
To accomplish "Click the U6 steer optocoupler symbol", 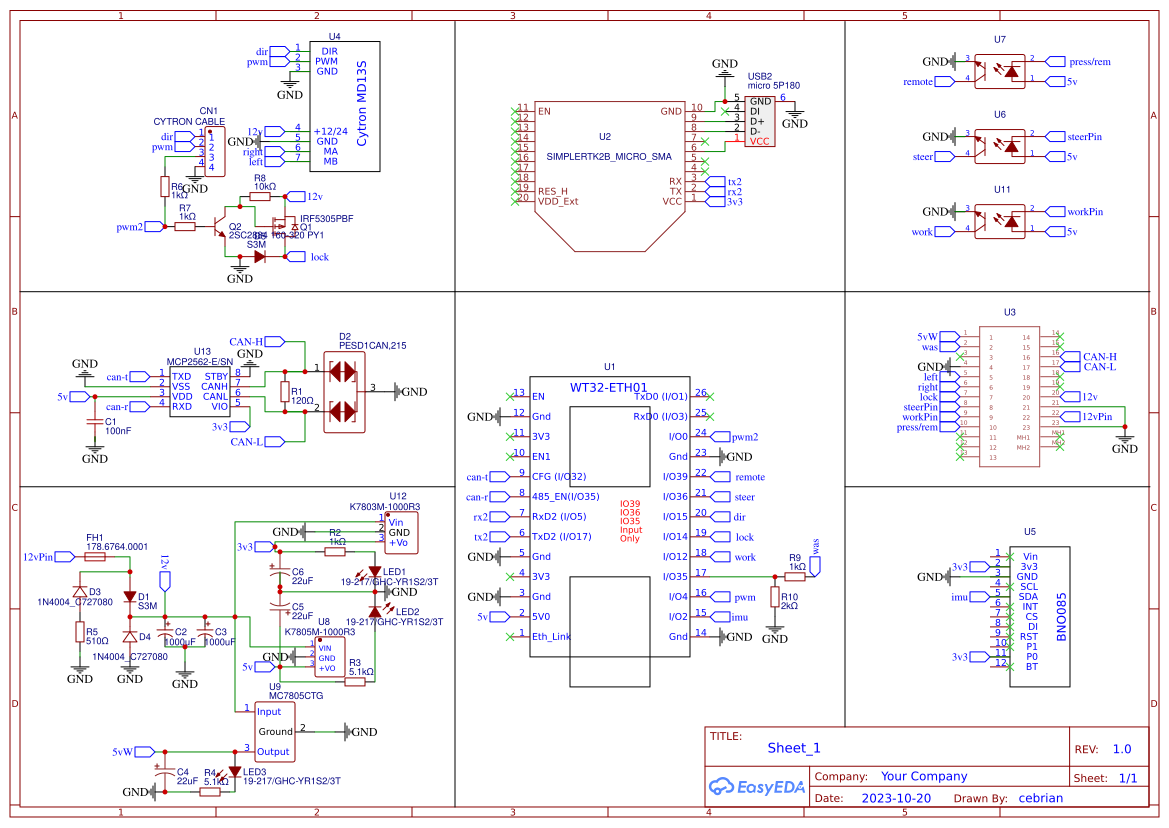I will click(x=1000, y=145).
